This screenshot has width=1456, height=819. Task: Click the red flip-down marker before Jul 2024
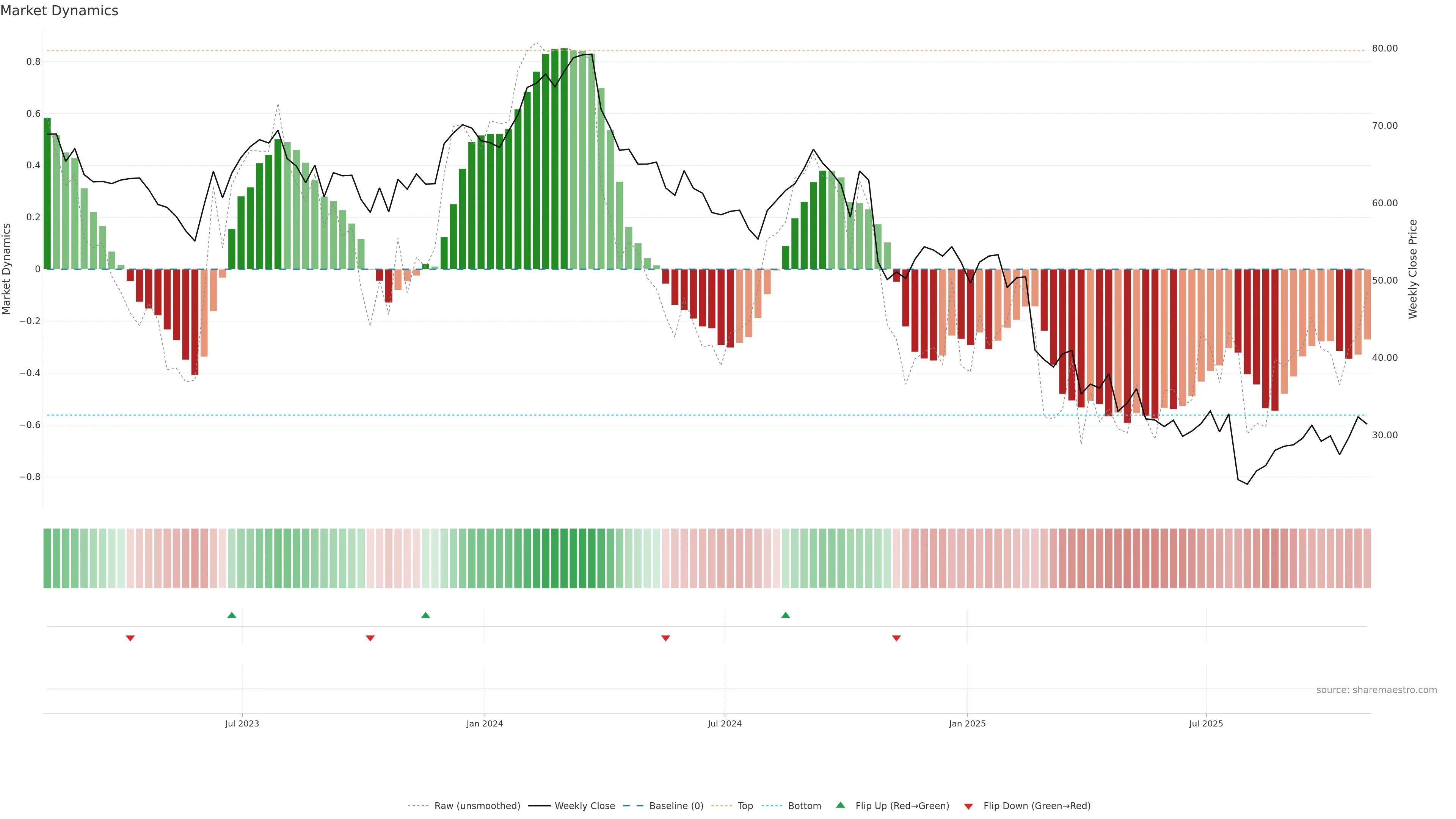click(x=665, y=638)
